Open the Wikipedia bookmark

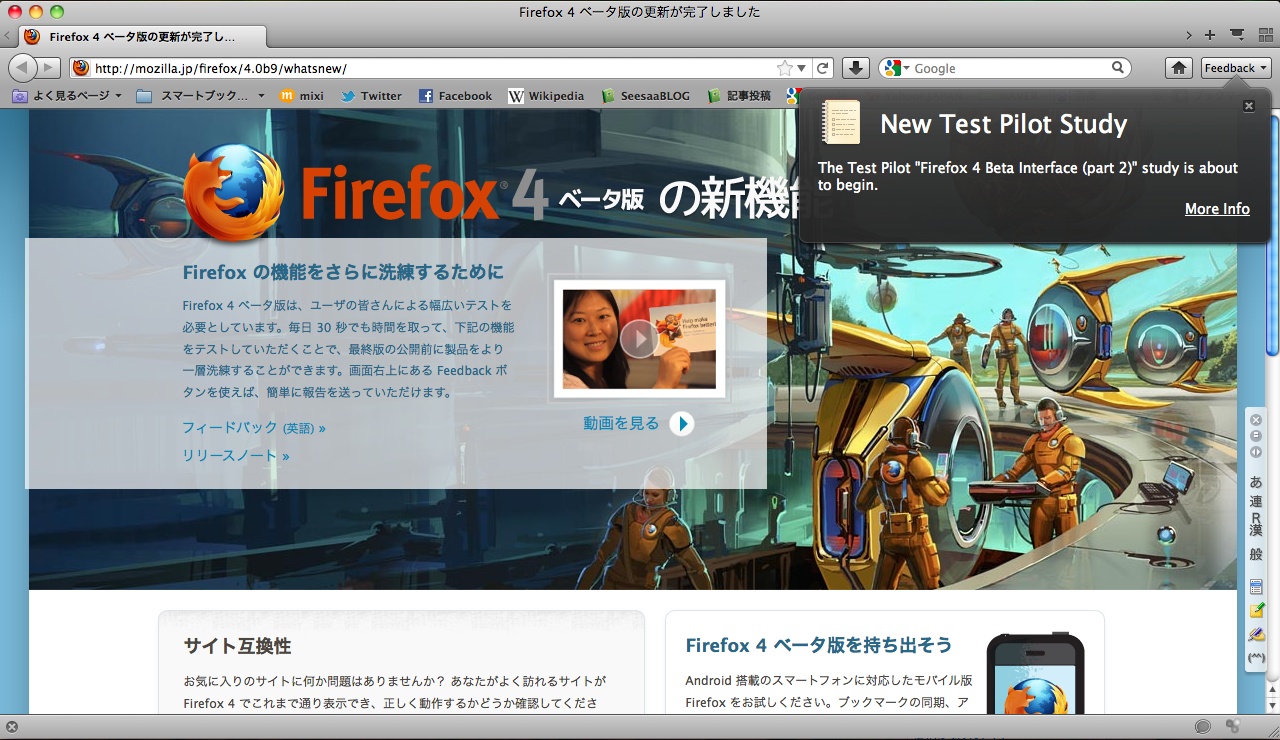point(546,96)
